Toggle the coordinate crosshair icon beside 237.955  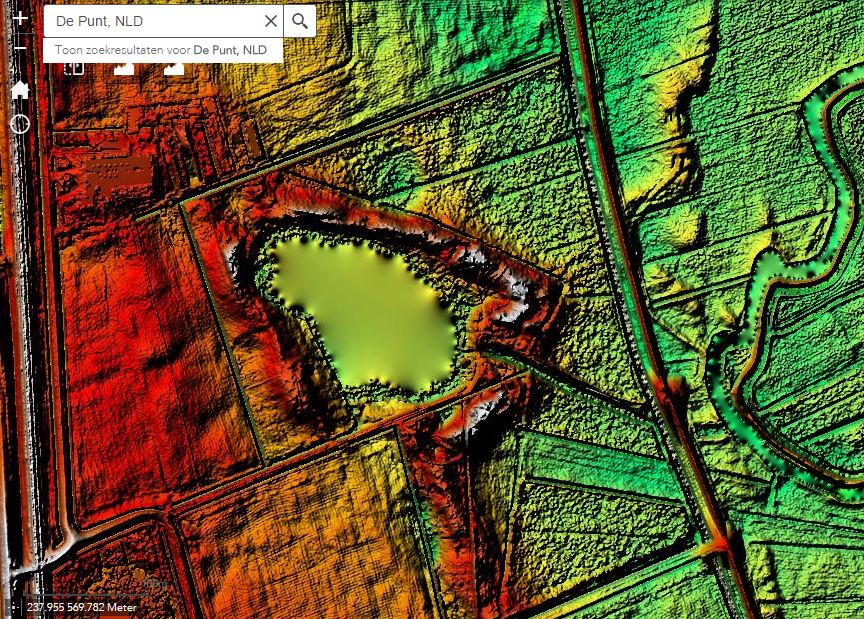[15, 607]
